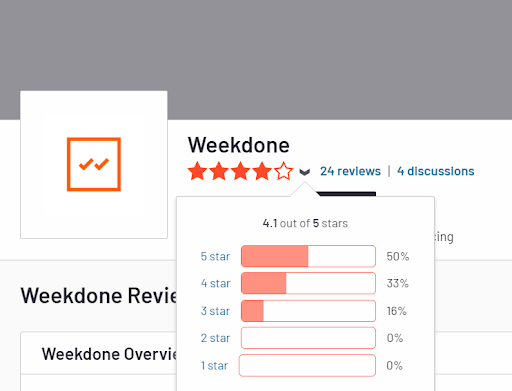Filter by 5 star reviews
This screenshot has width=512, height=391.
coord(215,256)
